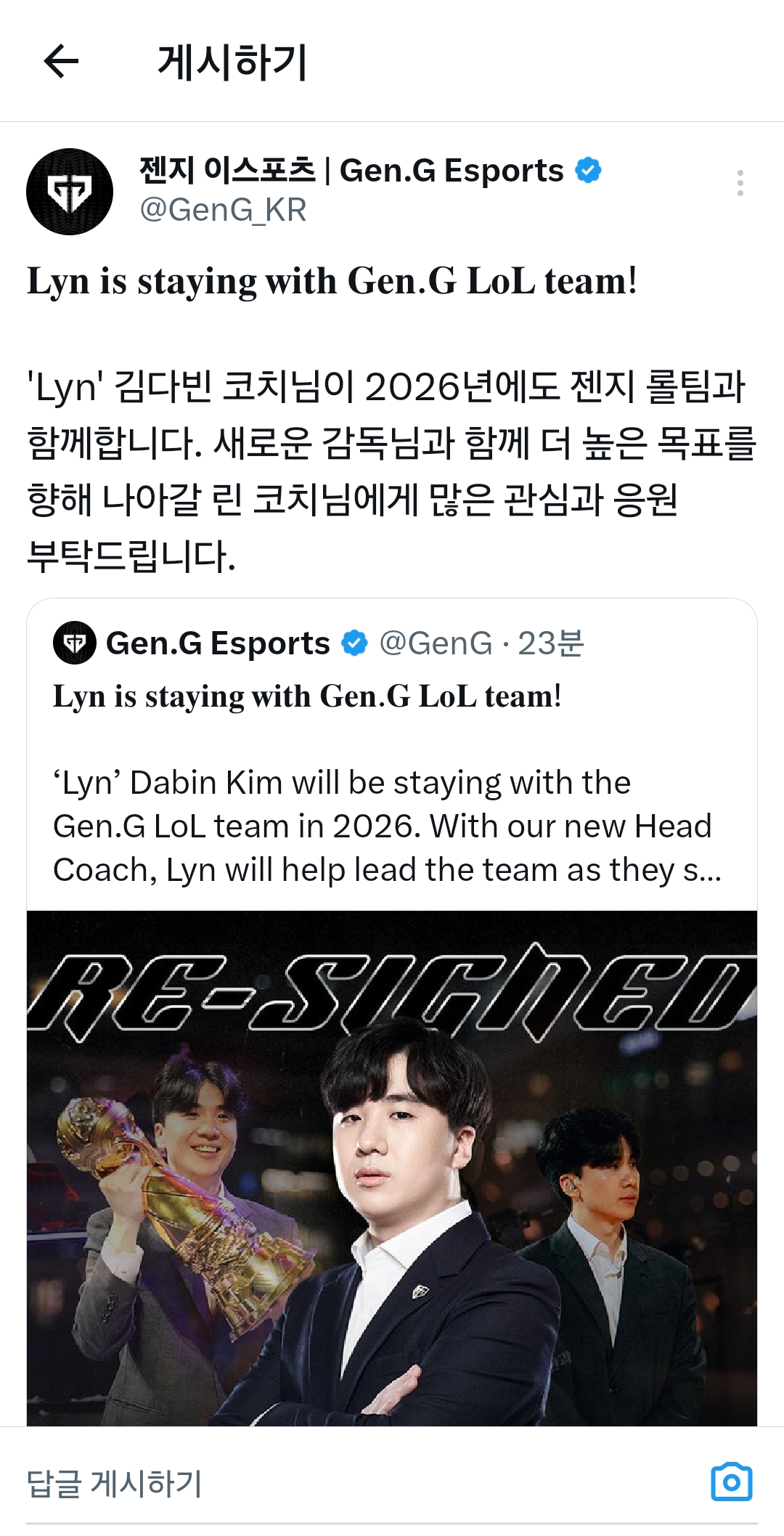Tap bold headline 'Lyn is staying' in main post
The image size is (784, 1536).
click(332, 281)
